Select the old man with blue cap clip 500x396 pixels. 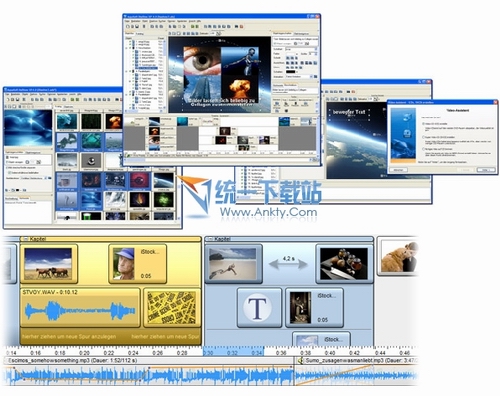[x=137, y=263]
